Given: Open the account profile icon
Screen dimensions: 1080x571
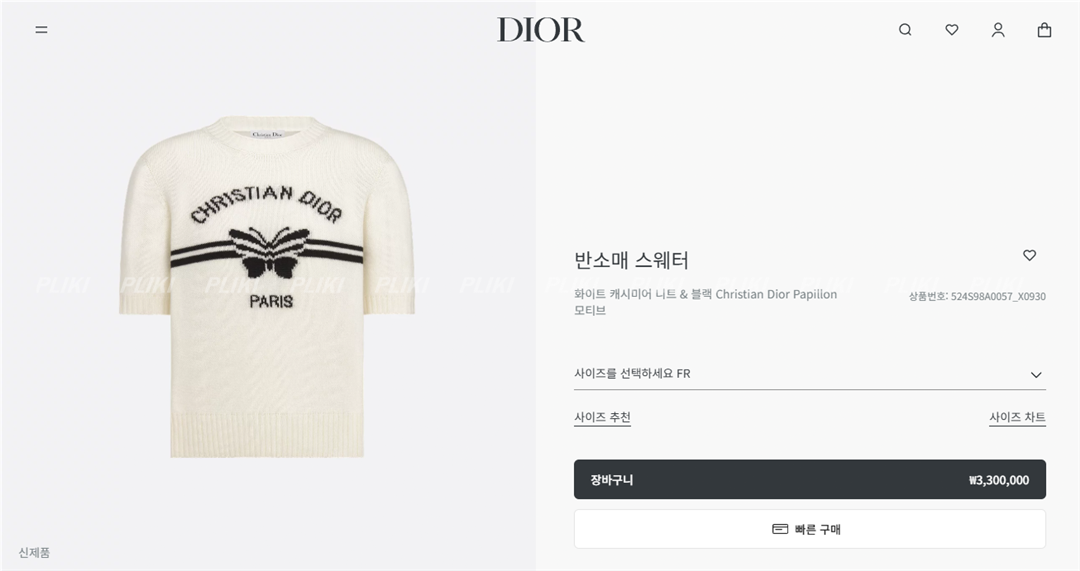Looking at the screenshot, I should pos(998,30).
